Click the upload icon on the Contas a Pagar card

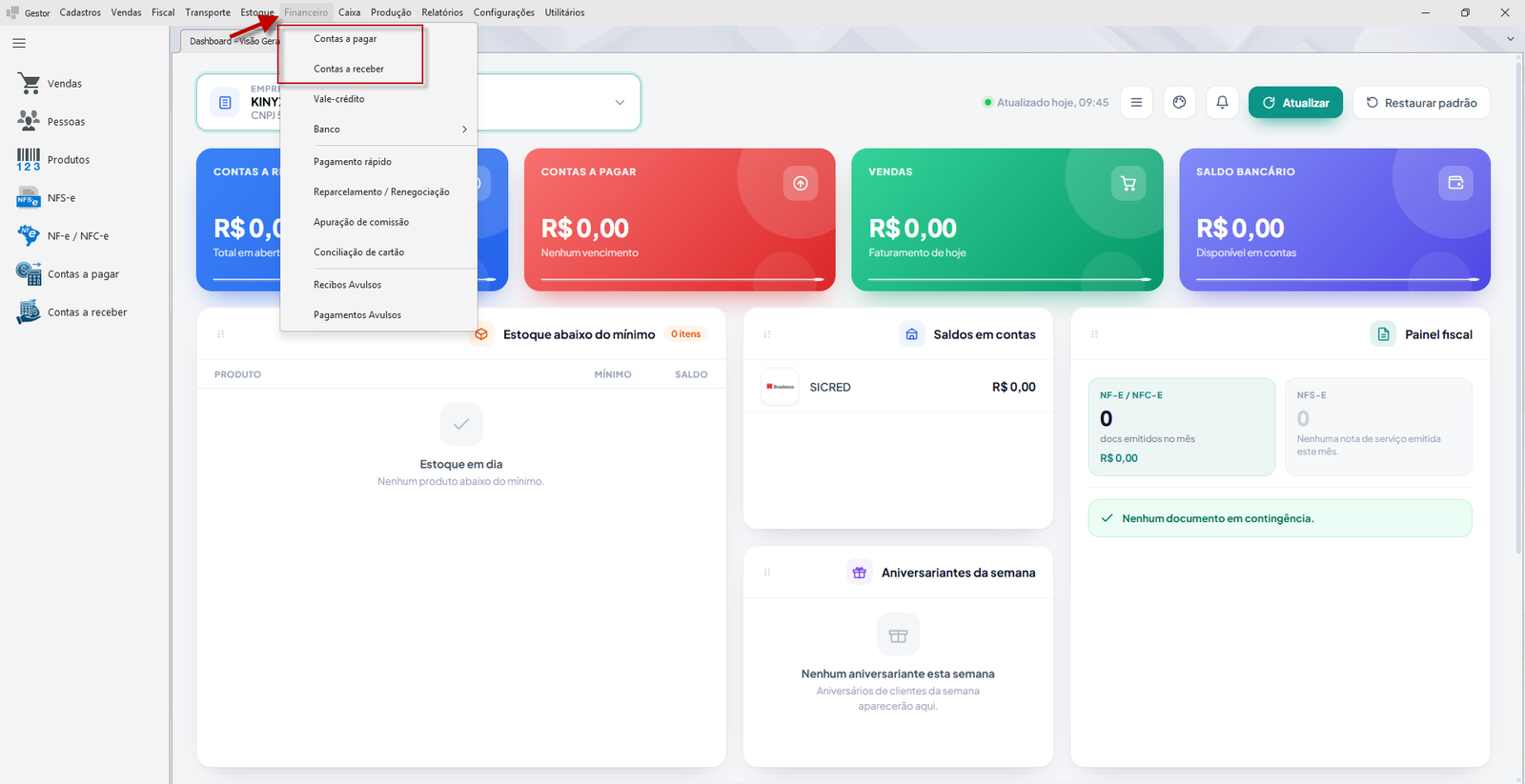coord(801,183)
